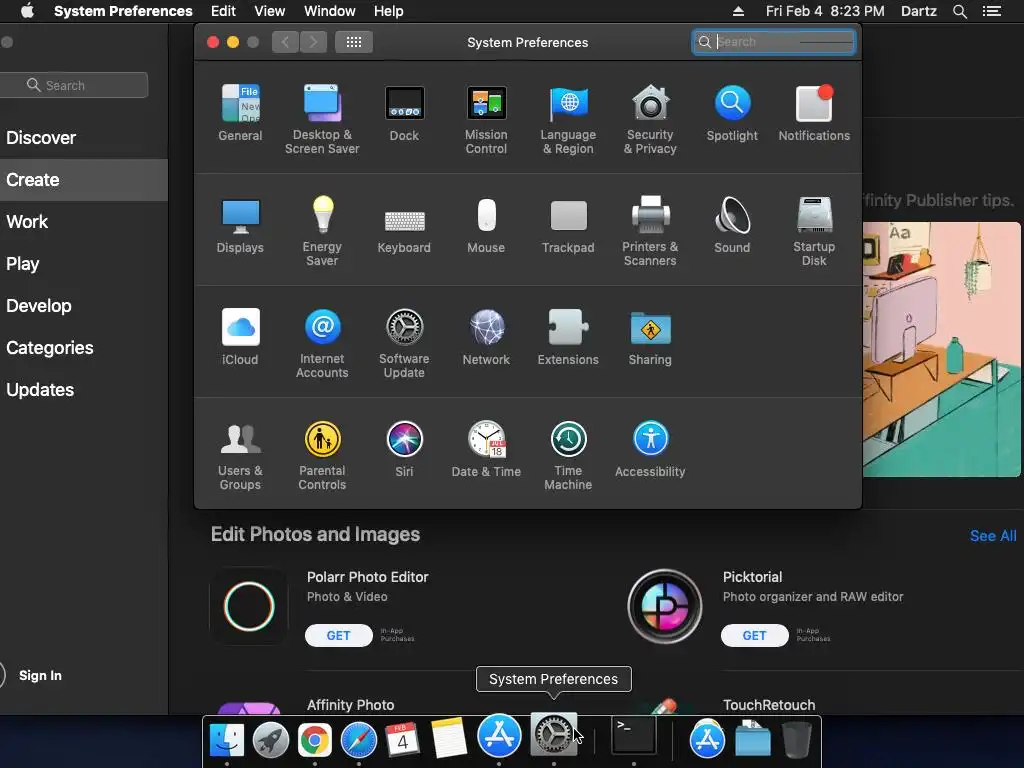Viewport: 1024px width, 768px height.
Task: Open the Apple menu
Action: point(27,11)
